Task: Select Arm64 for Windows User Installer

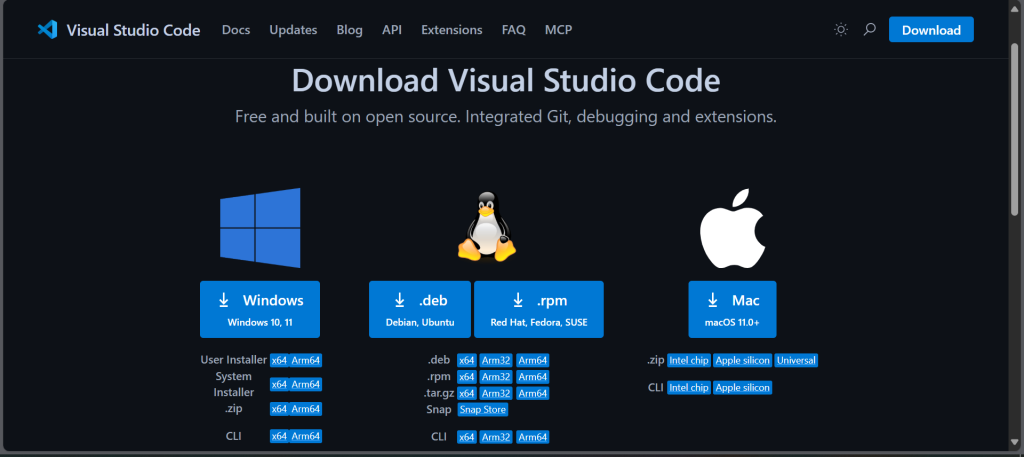Action: [306, 360]
